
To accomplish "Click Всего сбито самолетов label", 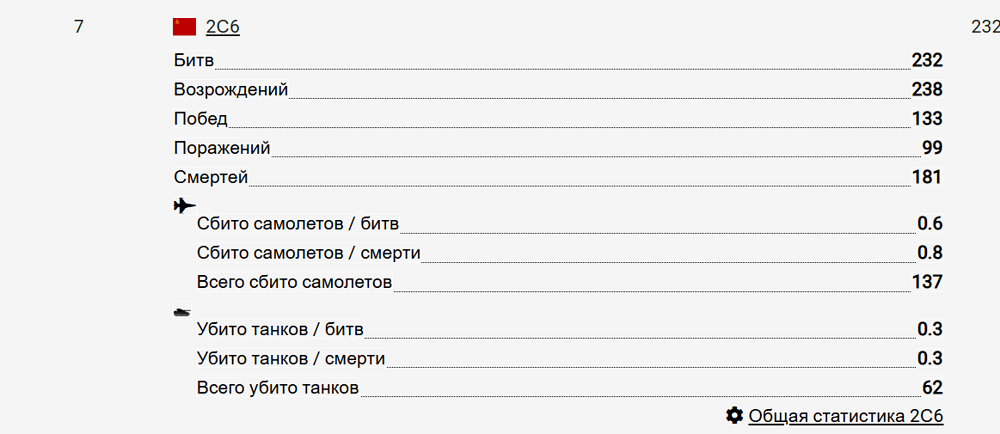I will coord(294,282).
